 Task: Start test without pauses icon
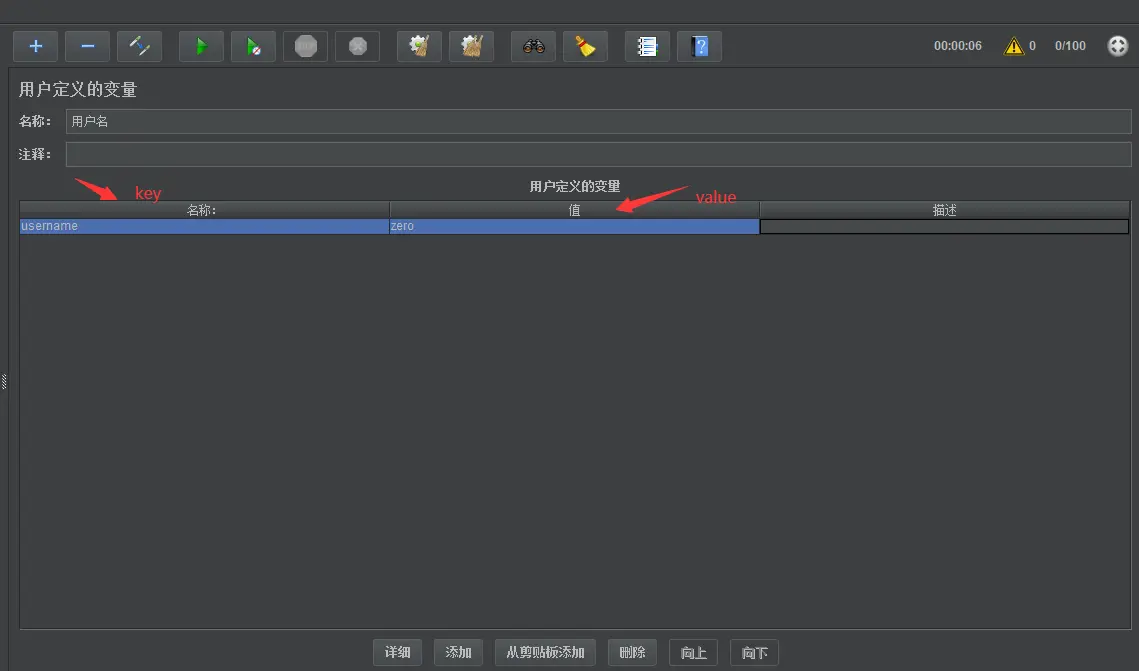(254, 46)
